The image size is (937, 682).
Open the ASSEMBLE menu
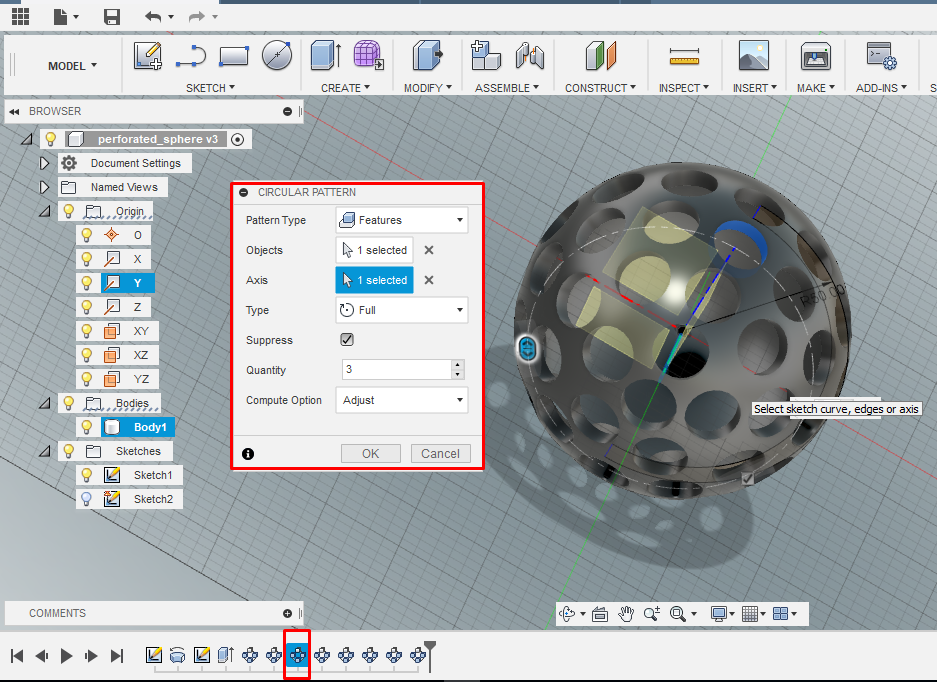point(507,88)
